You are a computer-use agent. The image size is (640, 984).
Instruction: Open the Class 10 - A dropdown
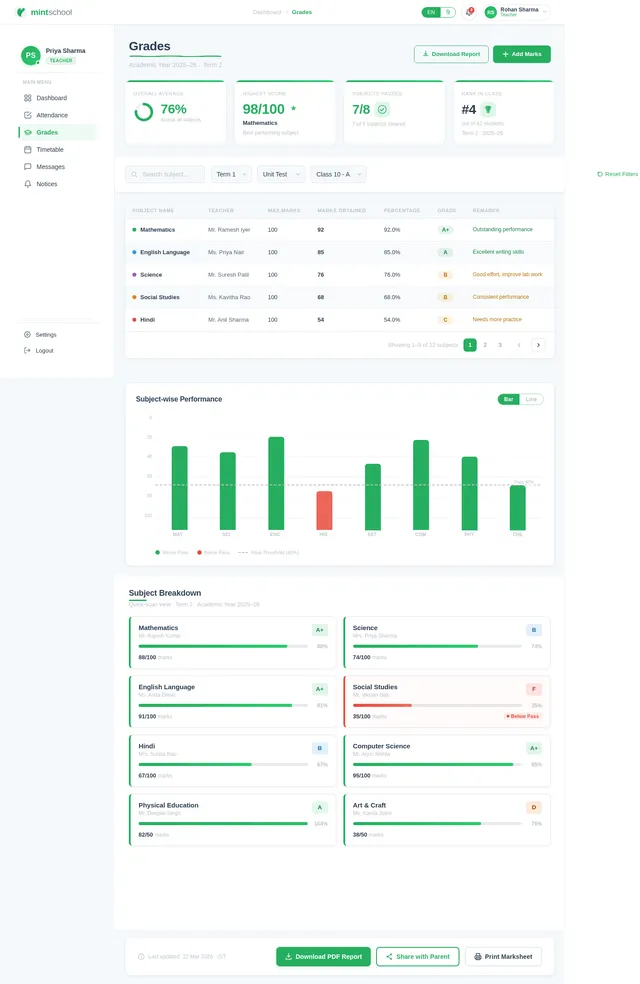point(338,174)
